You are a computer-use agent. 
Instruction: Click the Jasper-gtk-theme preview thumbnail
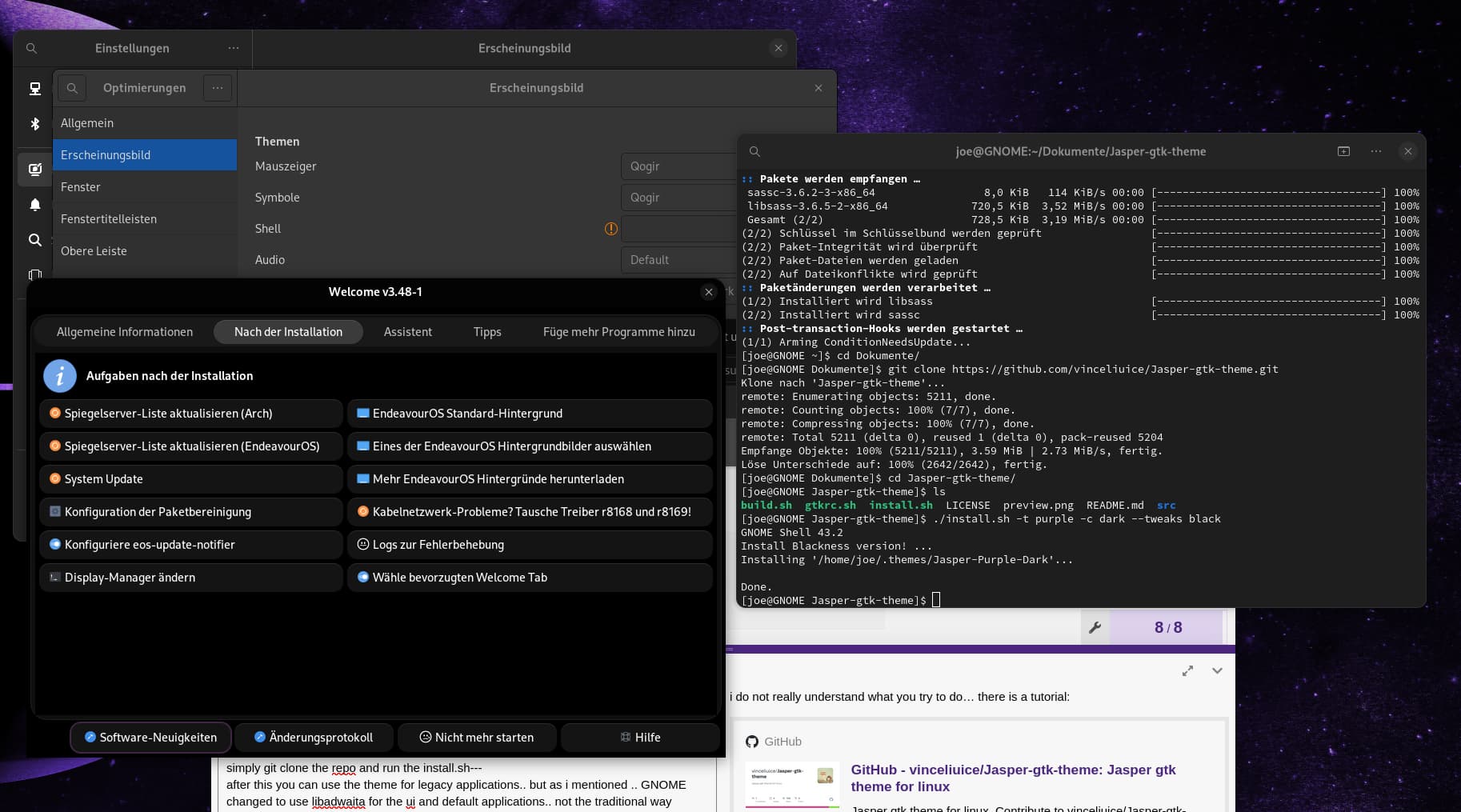pos(791,785)
